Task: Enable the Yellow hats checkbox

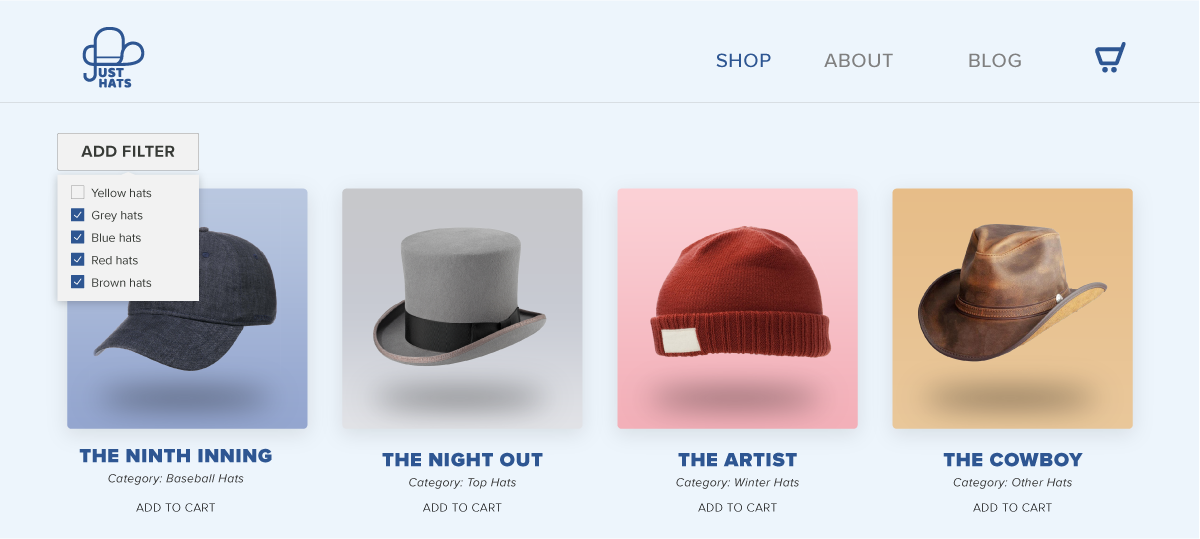Action: pos(78,192)
